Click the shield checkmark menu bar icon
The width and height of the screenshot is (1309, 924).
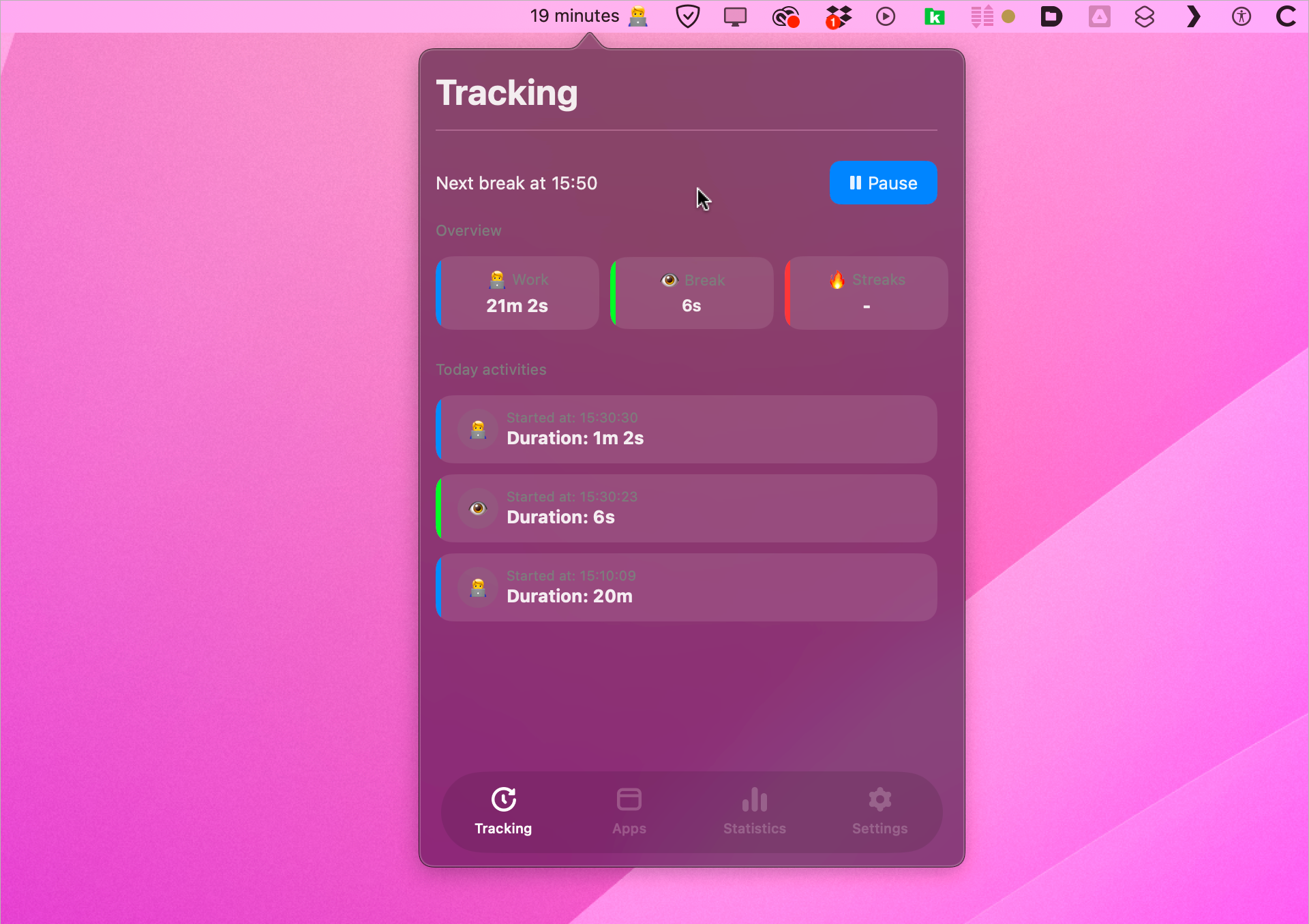tap(687, 16)
